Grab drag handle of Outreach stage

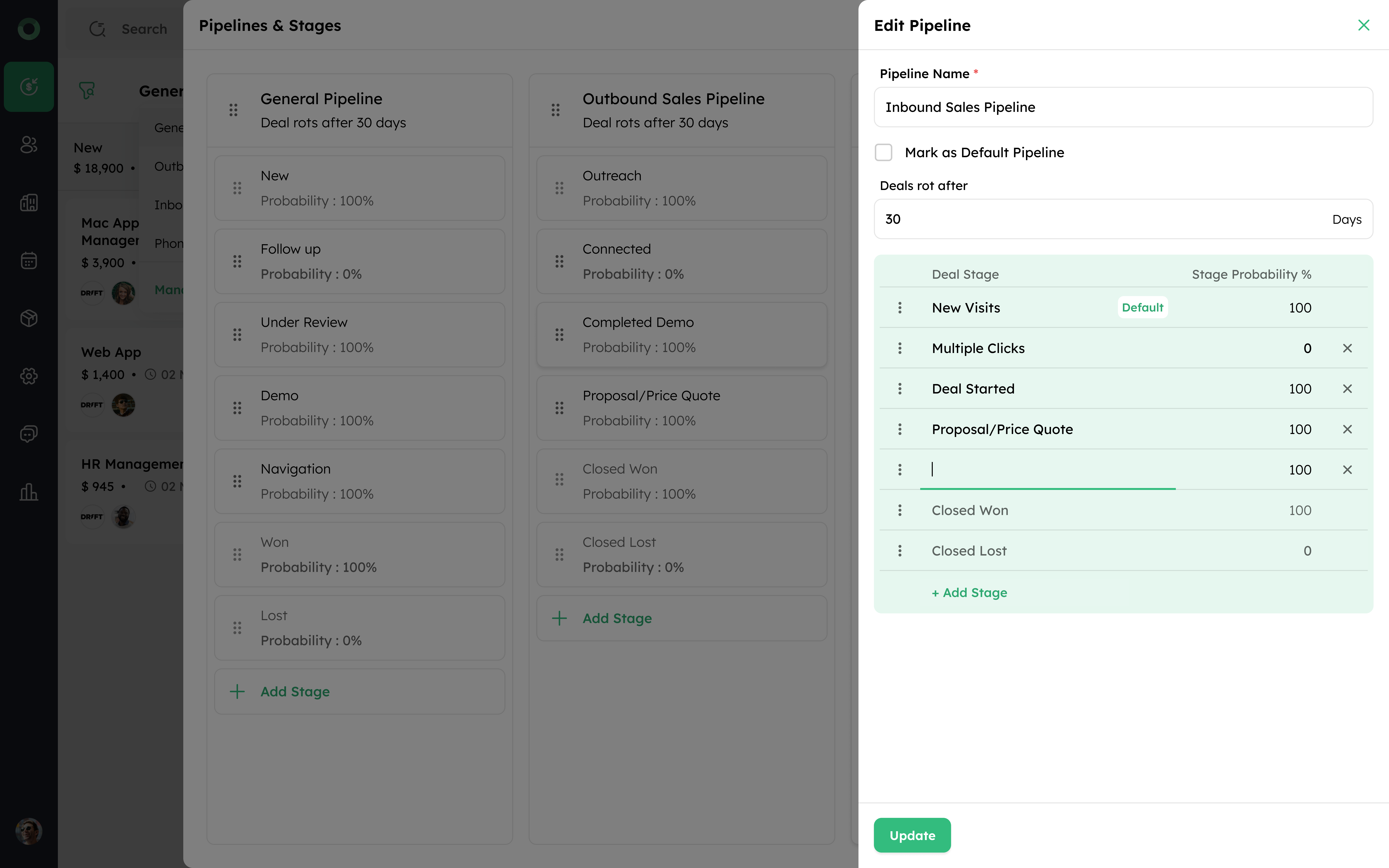560,188
